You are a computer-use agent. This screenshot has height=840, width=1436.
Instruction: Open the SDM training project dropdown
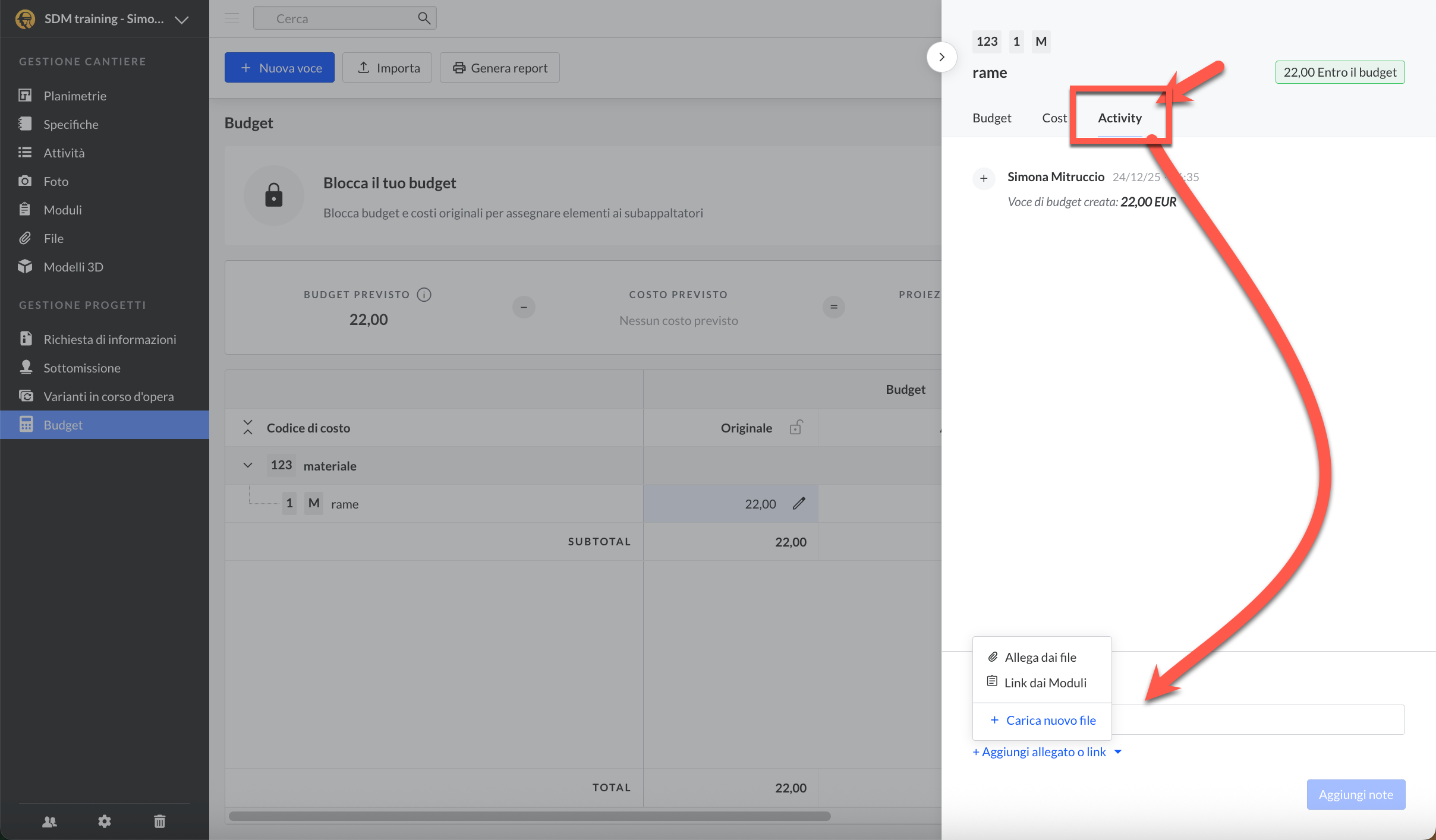(x=181, y=20)
